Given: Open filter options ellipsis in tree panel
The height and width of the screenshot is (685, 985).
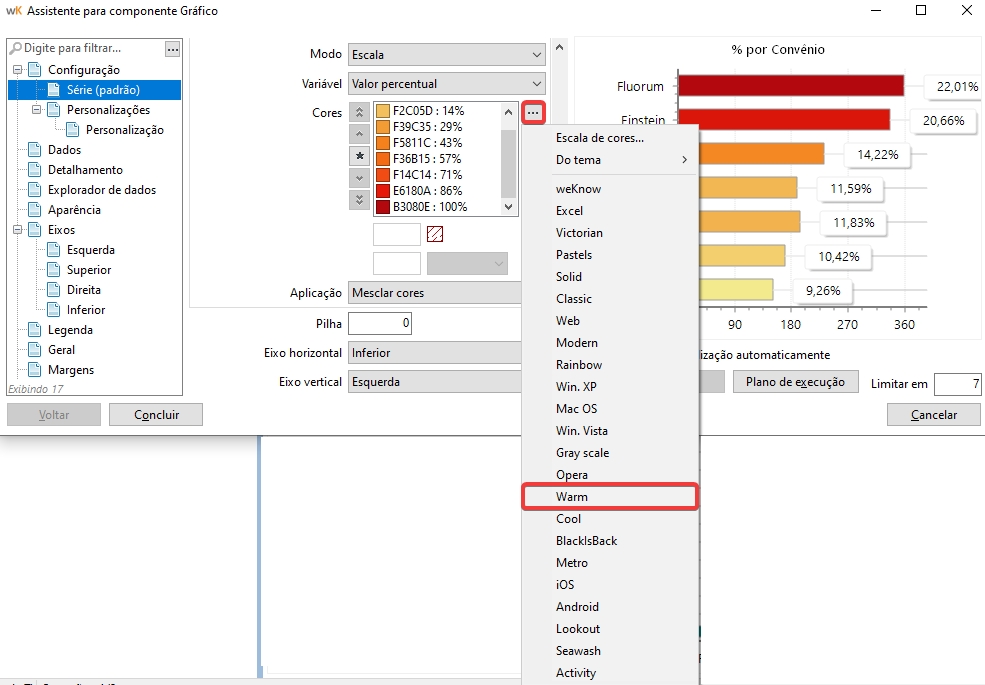Looking at the screenshot, I should coord(173,48).
